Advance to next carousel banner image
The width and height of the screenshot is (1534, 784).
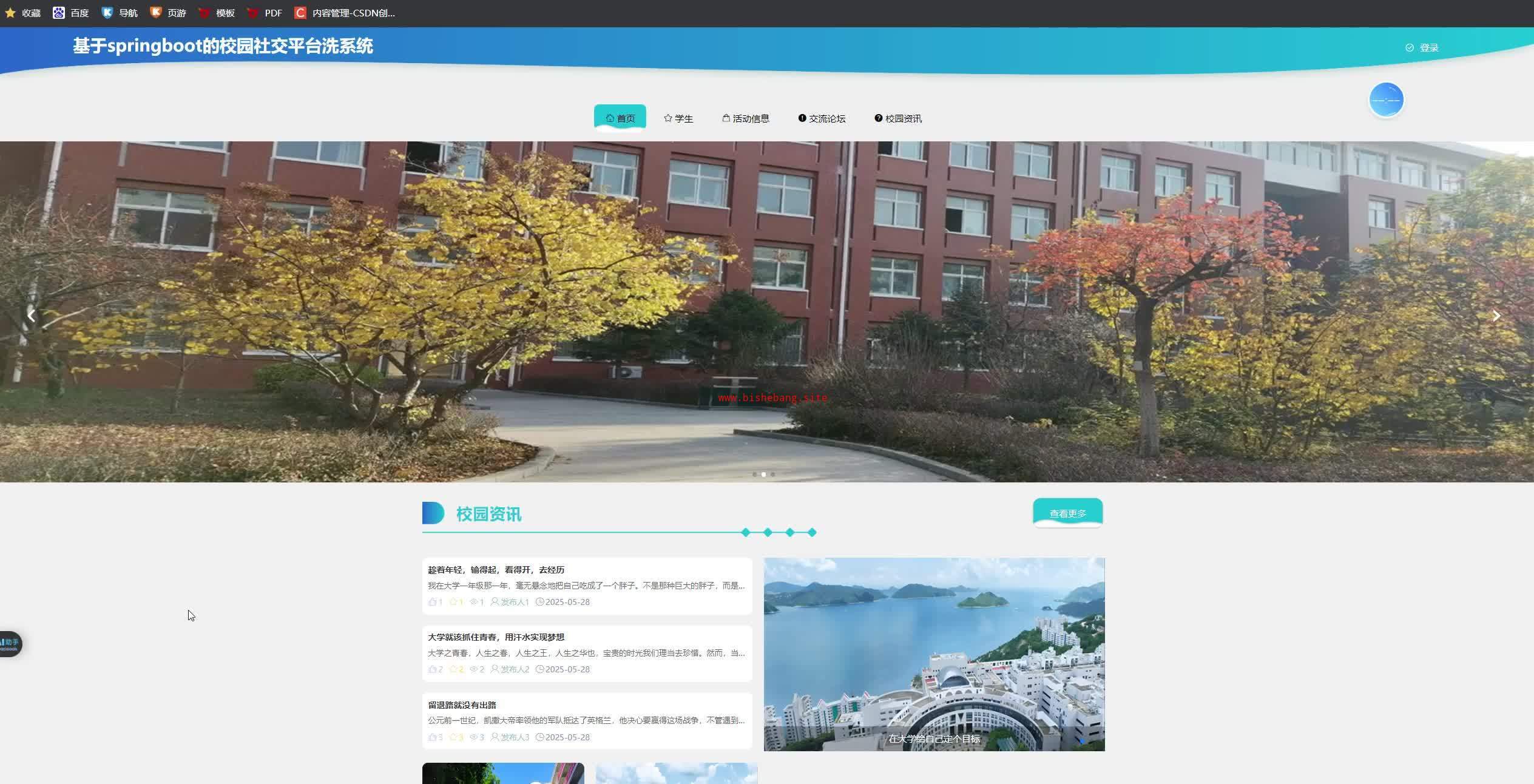pyautogui.click(x=1496, y=316)
